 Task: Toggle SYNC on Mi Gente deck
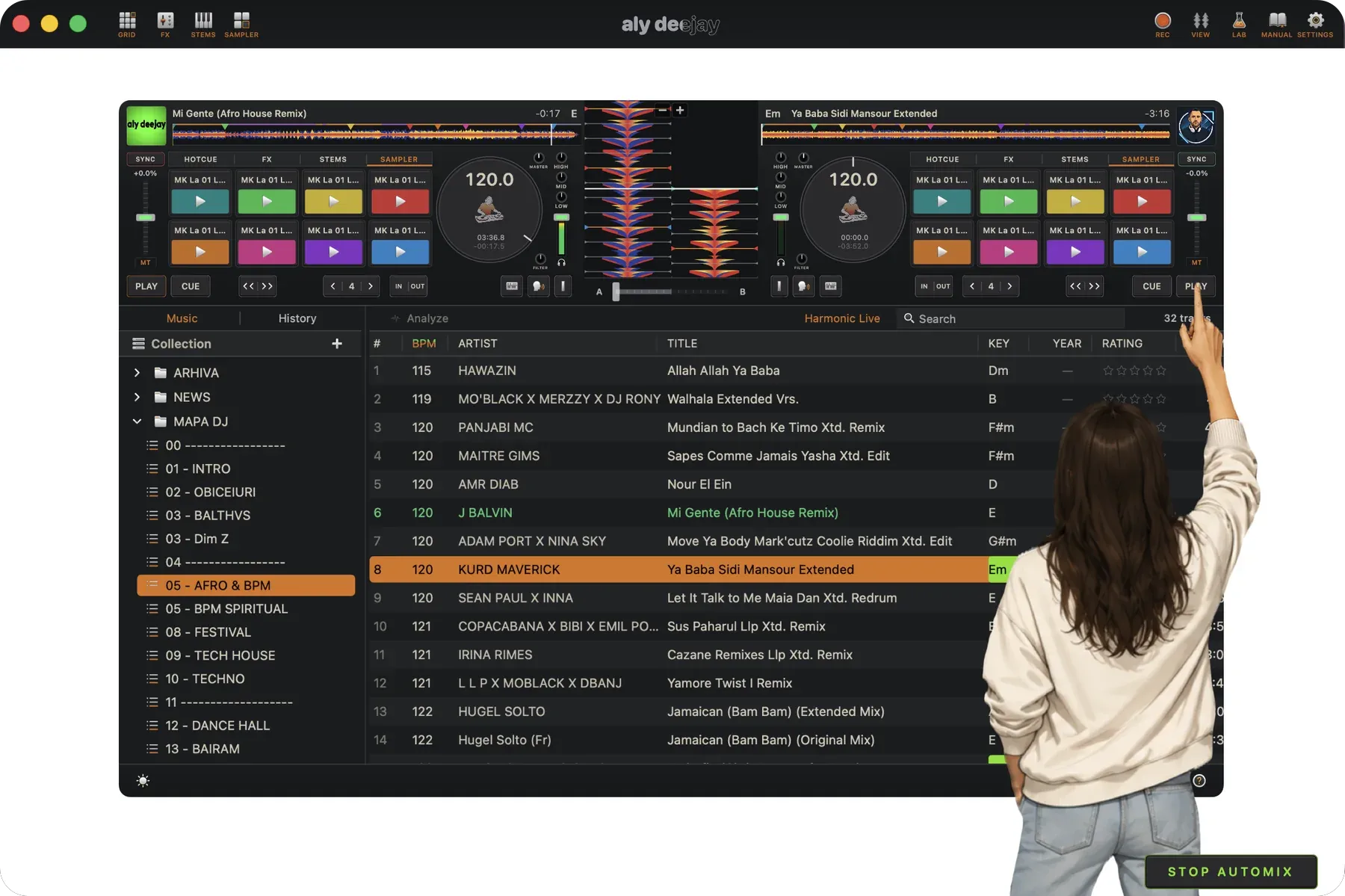click(146, 159)
